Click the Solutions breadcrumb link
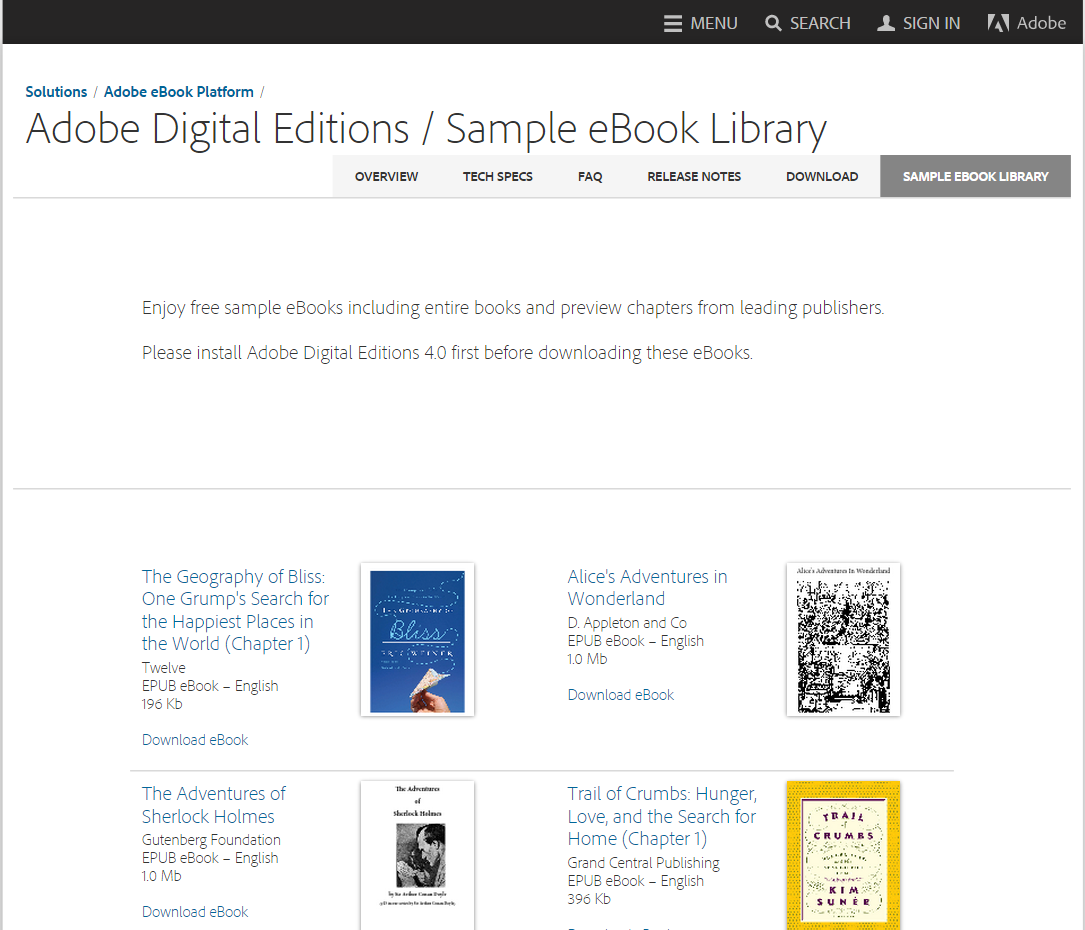1085x930 pixels. (x=56, y=91)
